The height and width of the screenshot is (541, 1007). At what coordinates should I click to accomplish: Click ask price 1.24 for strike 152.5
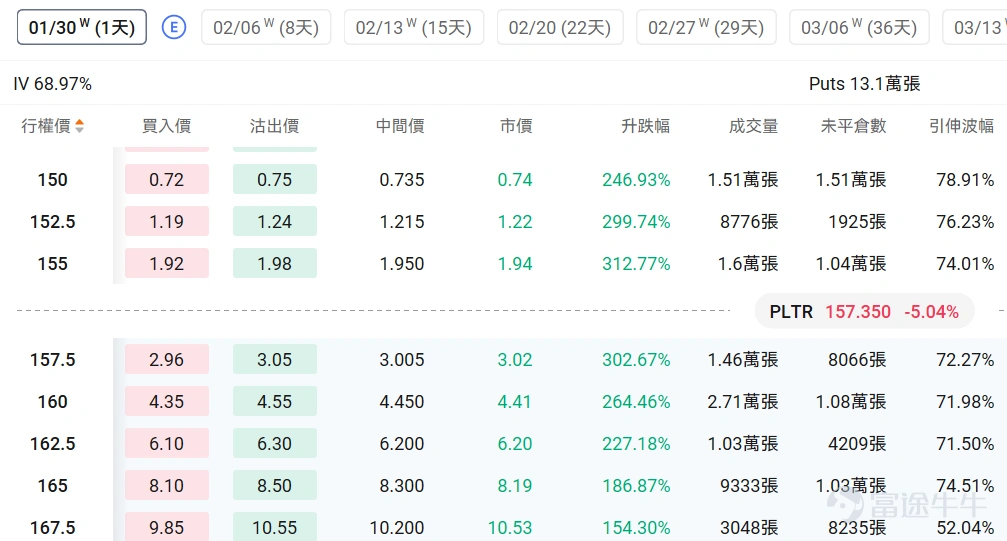[x=275, y=222]
